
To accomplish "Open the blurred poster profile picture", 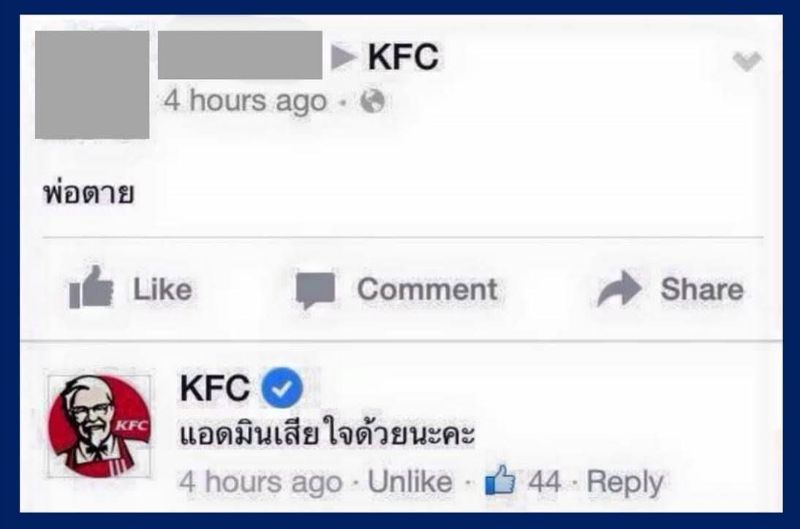I will click(92, 85).
